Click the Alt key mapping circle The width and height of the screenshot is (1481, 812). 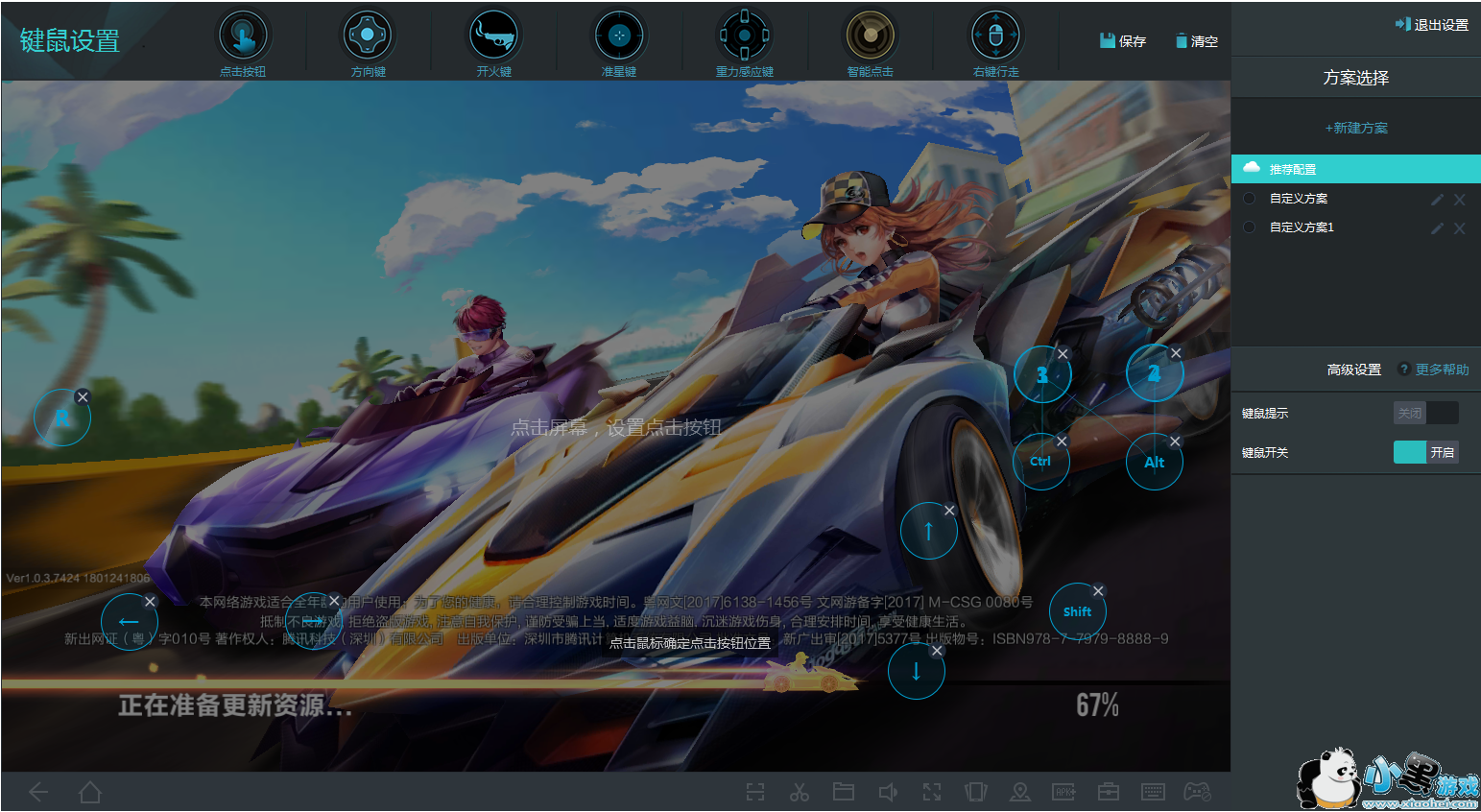coord(1155,462)
